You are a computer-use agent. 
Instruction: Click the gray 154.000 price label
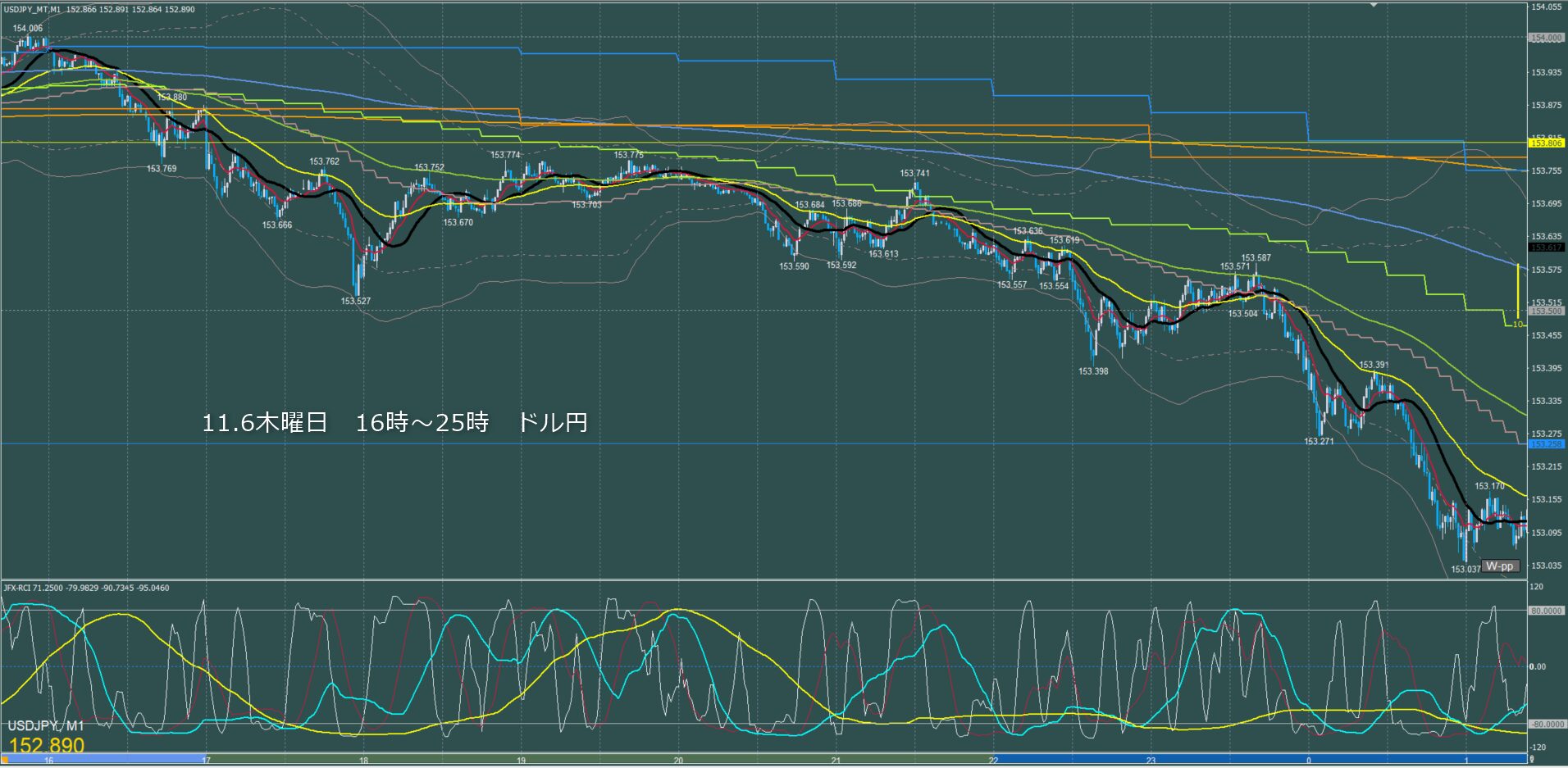(1546, 38)
